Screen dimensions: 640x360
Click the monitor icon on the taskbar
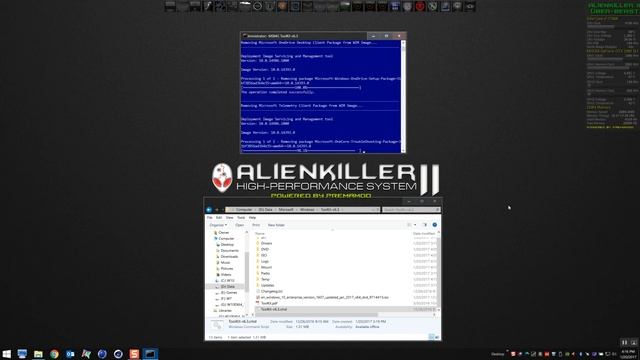[x=22, y=354]
